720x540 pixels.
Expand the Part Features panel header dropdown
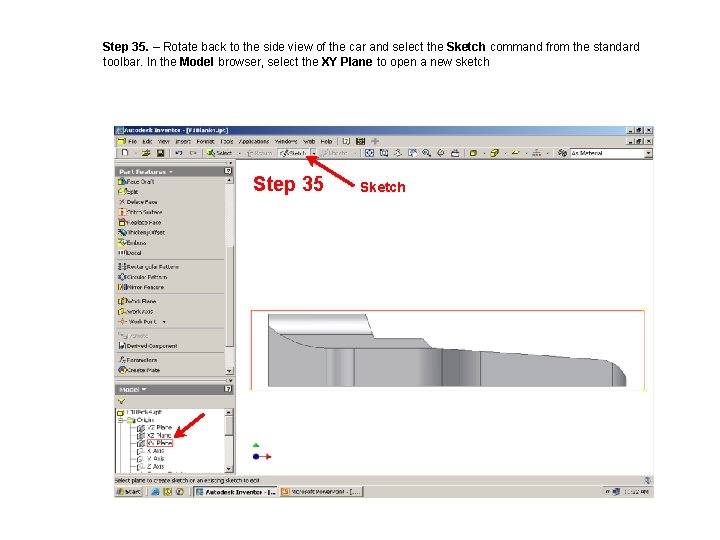point(170,172)
